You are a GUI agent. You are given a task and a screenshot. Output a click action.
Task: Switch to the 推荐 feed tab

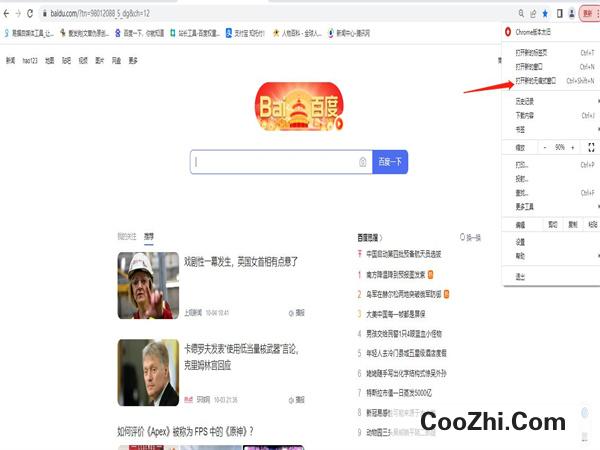coord(148,237)
